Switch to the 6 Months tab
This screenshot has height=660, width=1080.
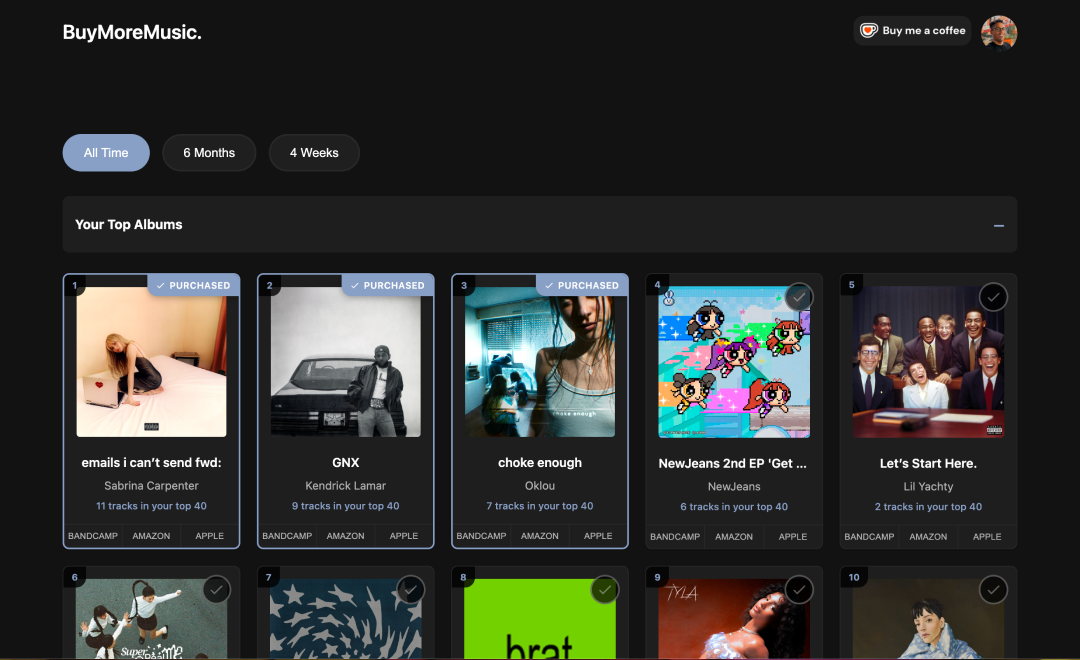(x=209, y=153)
